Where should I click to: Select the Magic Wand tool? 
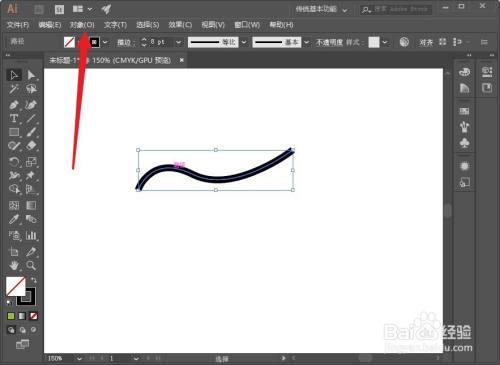coord(14,89)
